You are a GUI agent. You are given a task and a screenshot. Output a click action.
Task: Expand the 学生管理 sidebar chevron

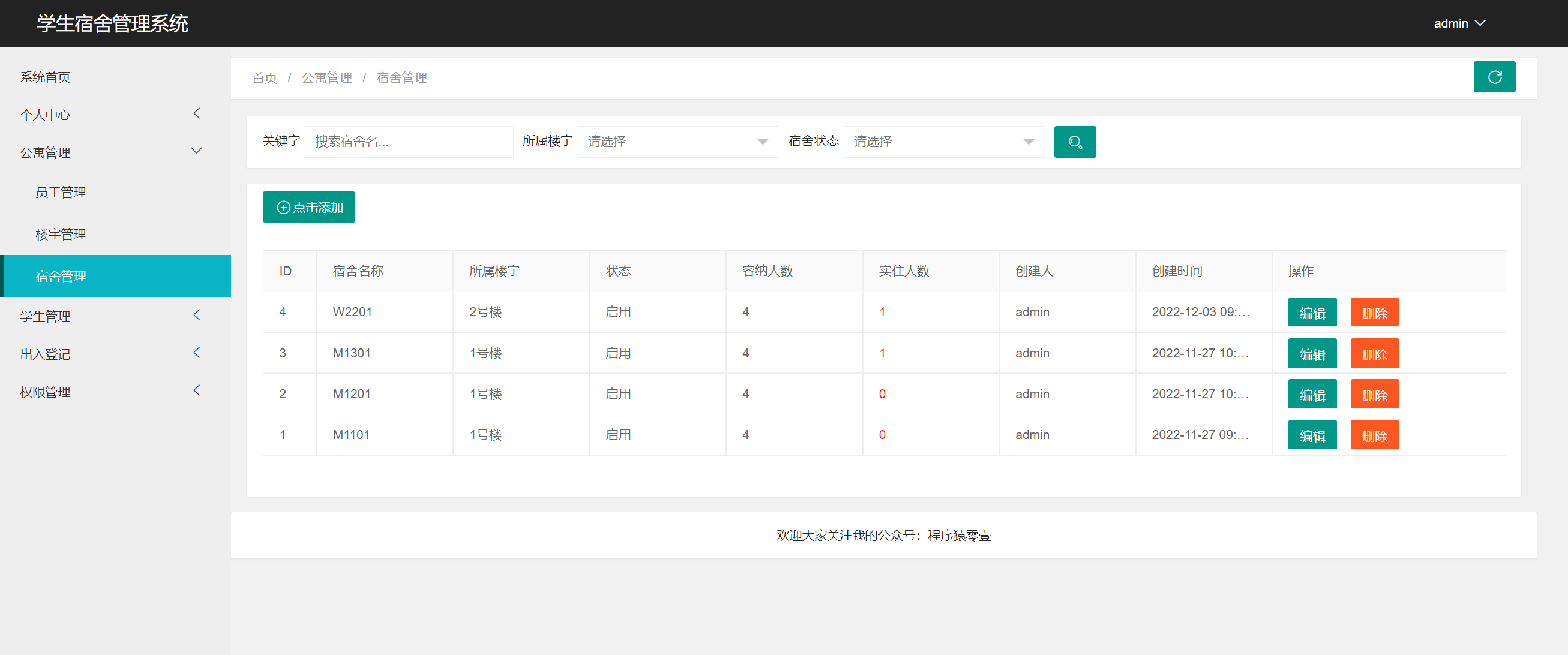pos(196,315)
